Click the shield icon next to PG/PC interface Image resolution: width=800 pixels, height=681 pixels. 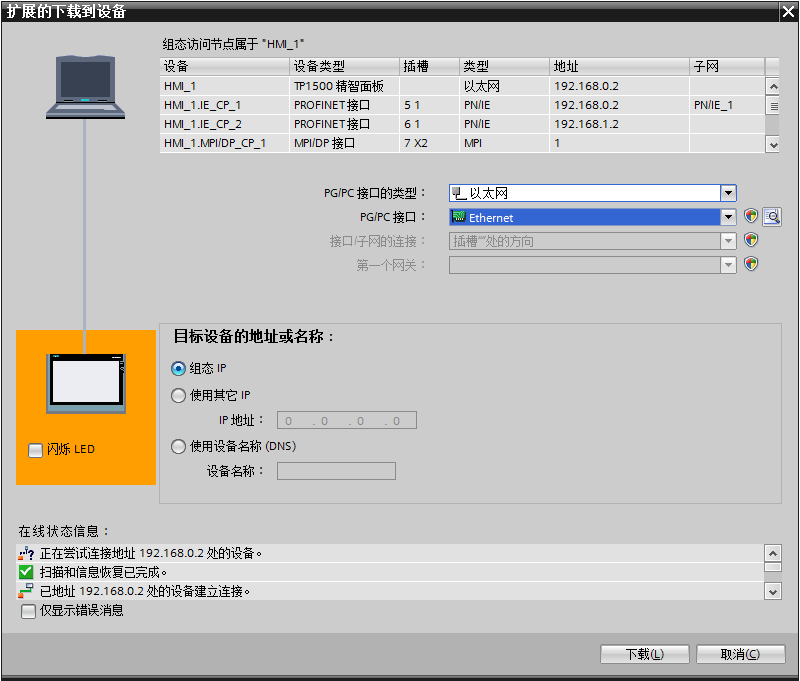751,216
